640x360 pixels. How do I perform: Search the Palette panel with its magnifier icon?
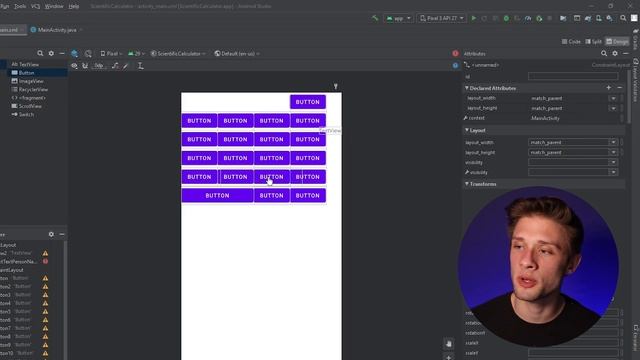40,53
